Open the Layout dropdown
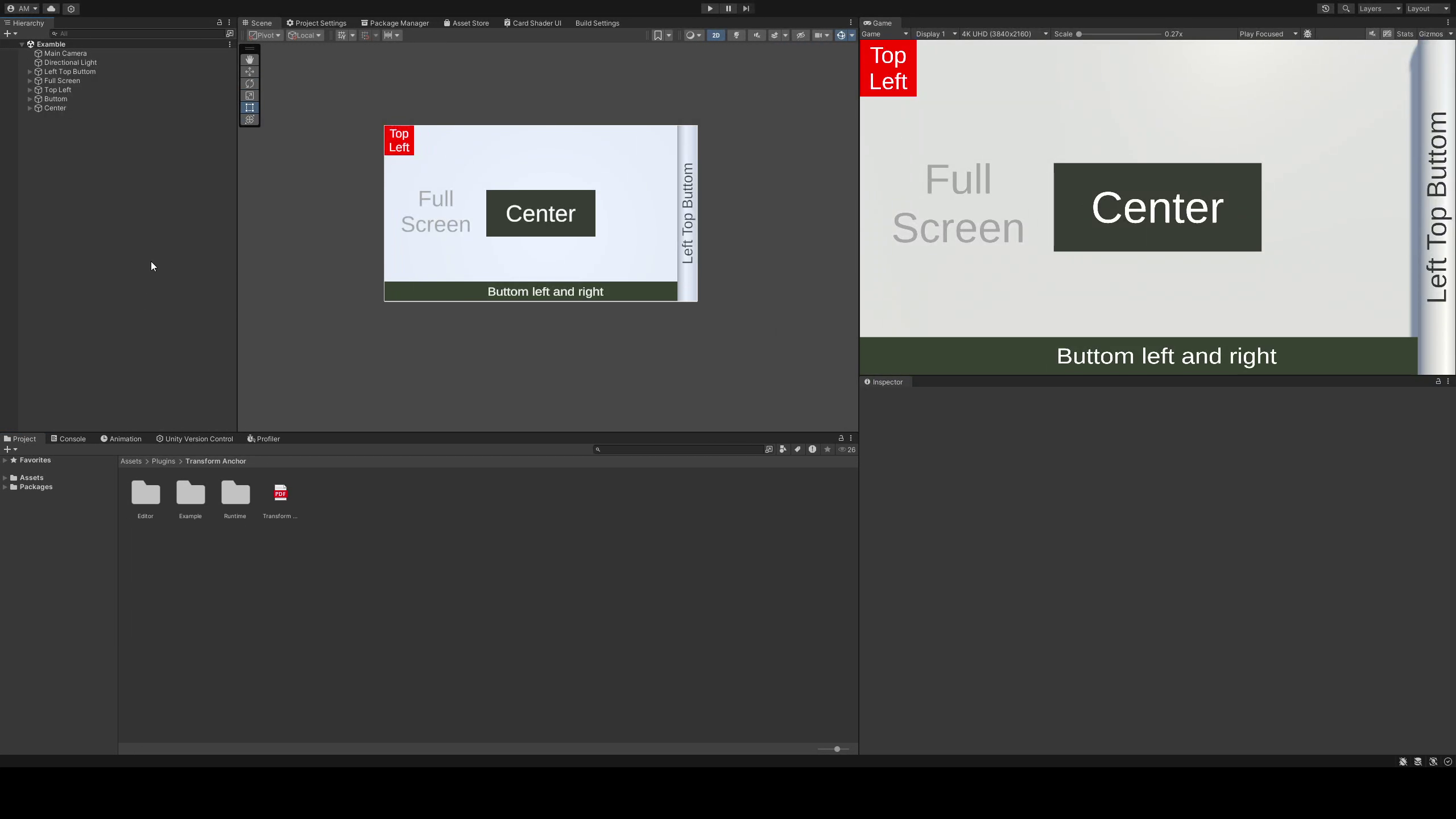Image resolution: width=1456 pixels, height=819 pixels. pyautogui.click(x=1428, y=9)
